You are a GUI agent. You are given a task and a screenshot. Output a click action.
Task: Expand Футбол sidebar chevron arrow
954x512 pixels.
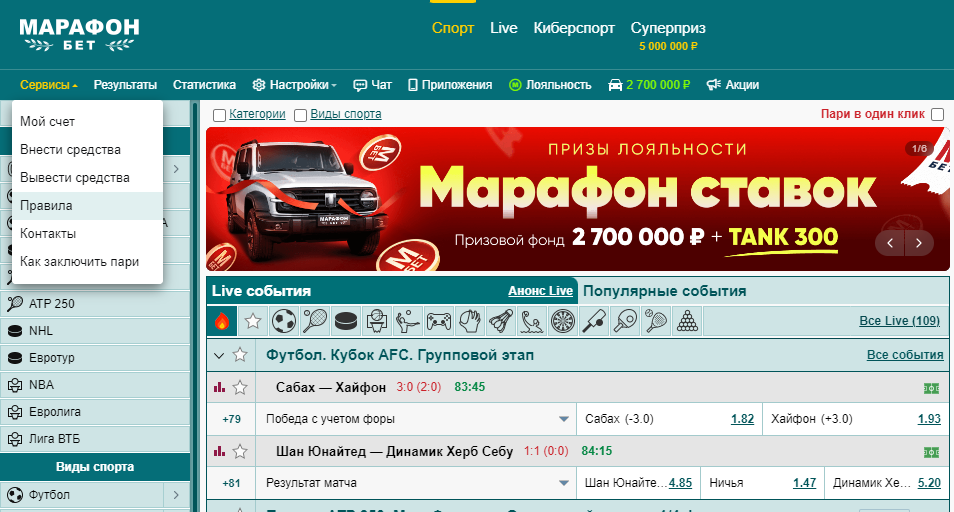(x=176, y=495)
